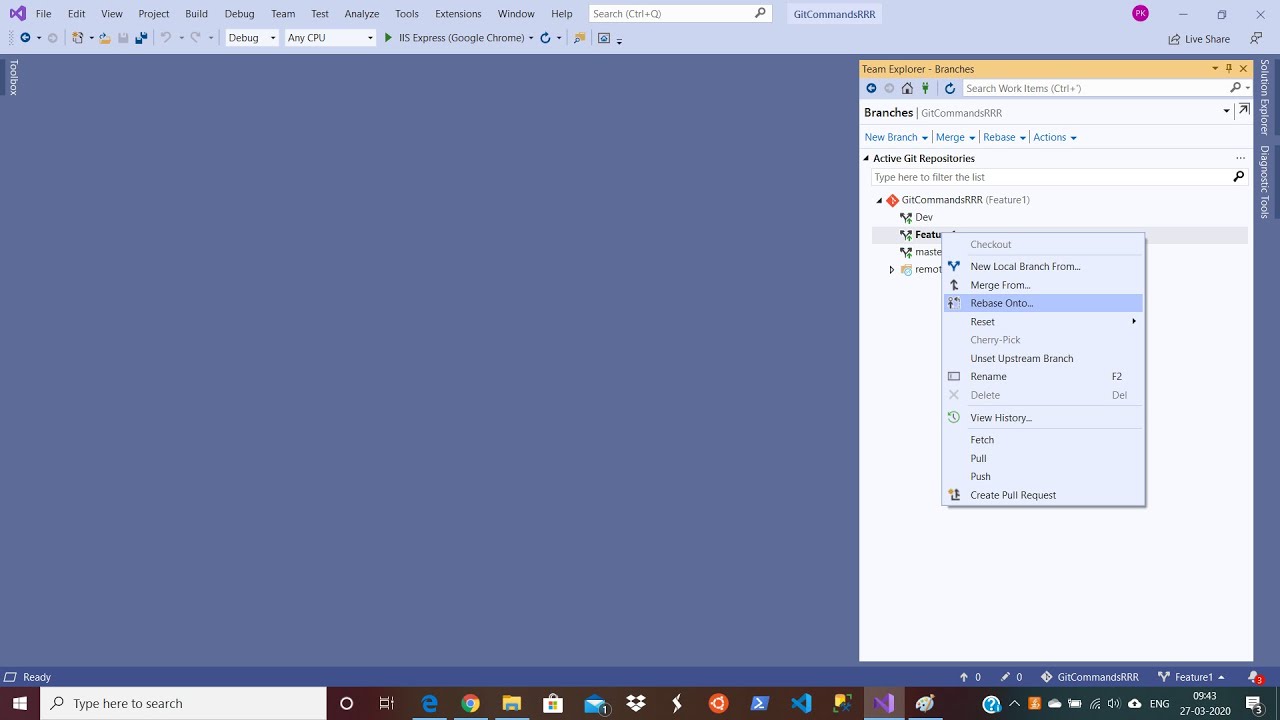Click the Find in Files toolbar icon
This screenshot has width=1280, height=720.
tap(579, 38)
